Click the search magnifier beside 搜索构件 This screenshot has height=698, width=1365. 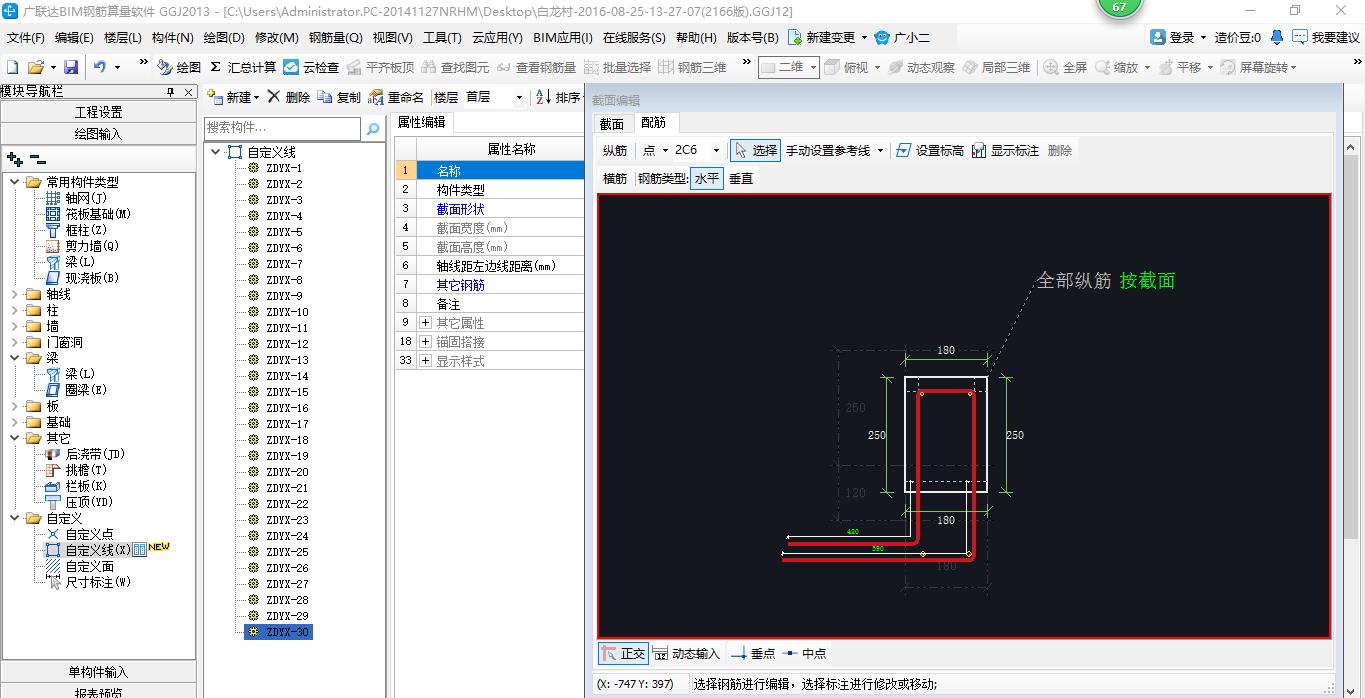[x=373, y=129]
